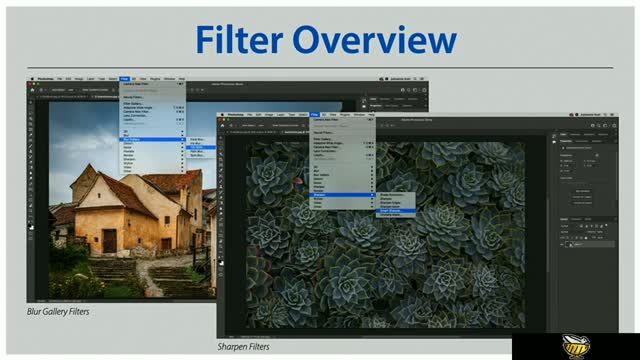Screen dimensions: 640x360
Task: Expand highlighted Sharpen entry in succulents window menu
Action: pyautogui.click(x=342, y=195)
